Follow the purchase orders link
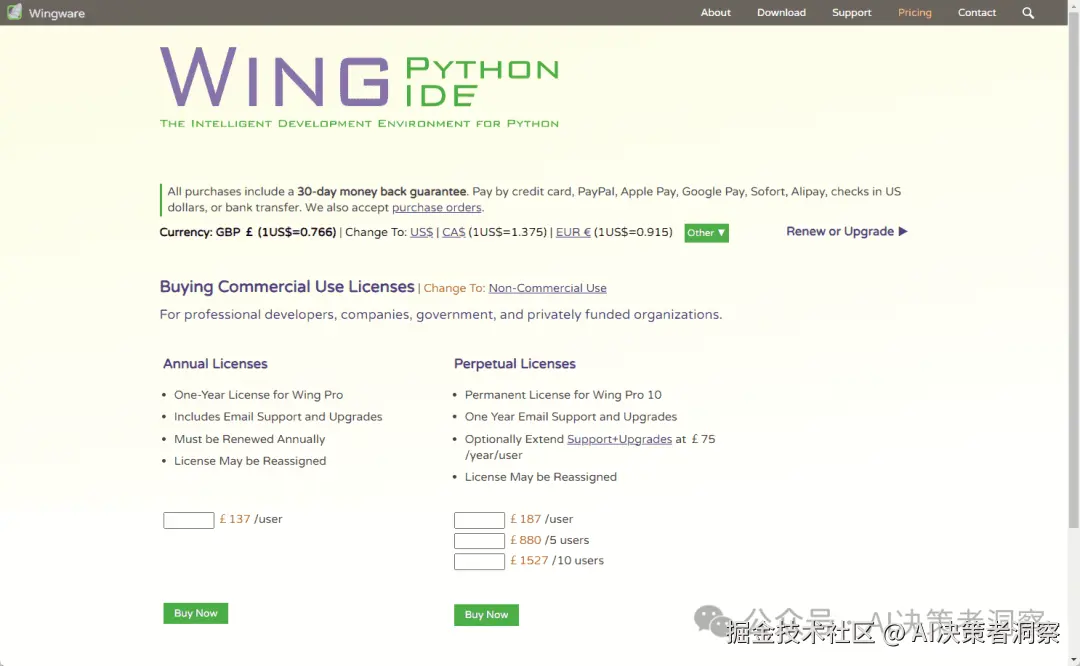1080x666 pixels. coord(437,207)
